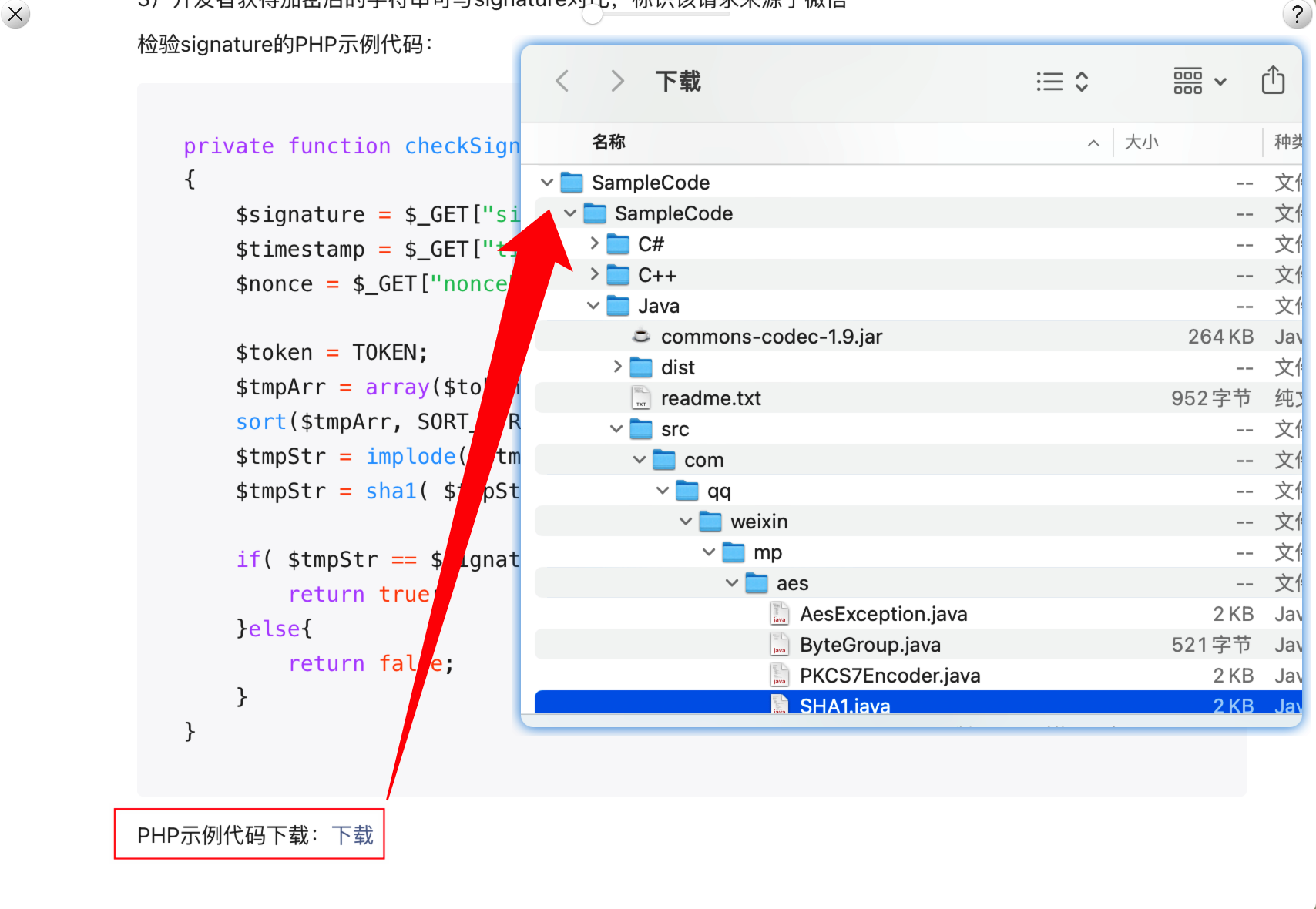Select the src folder icon
1316x909 pixels.
641,429
